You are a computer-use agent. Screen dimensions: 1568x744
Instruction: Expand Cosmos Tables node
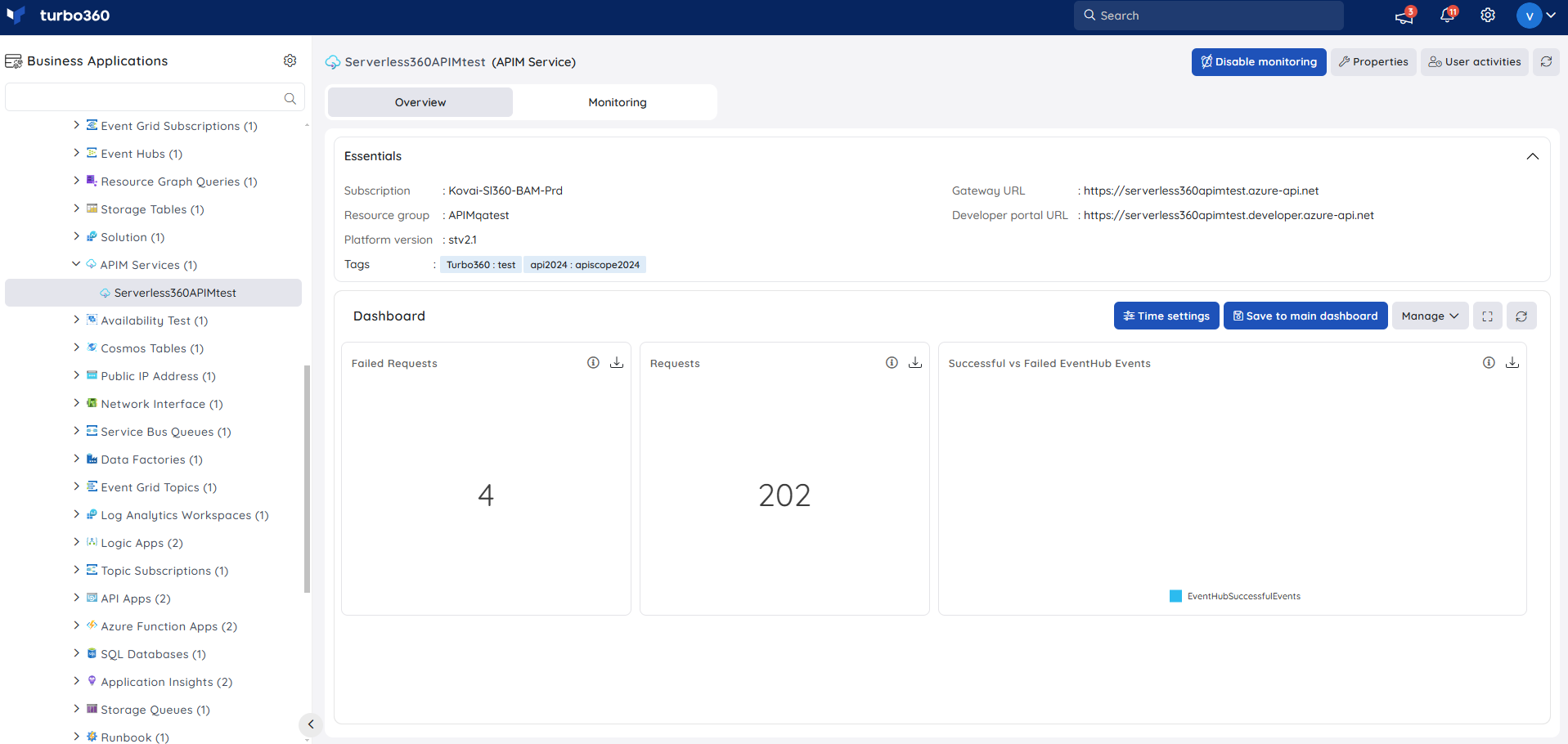click(77, 347)
